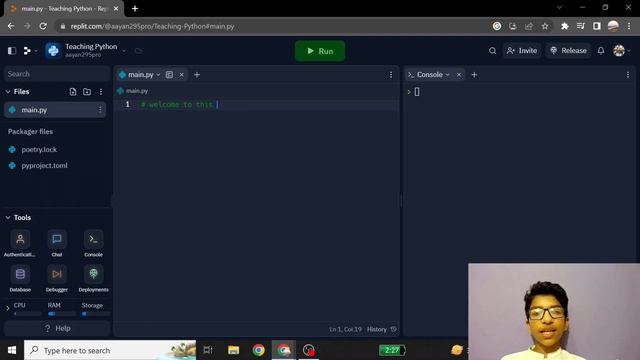Image resolution: width=640 pixels, height=360 pixels.
Task: Run the Python program
Action: (320, 51)
